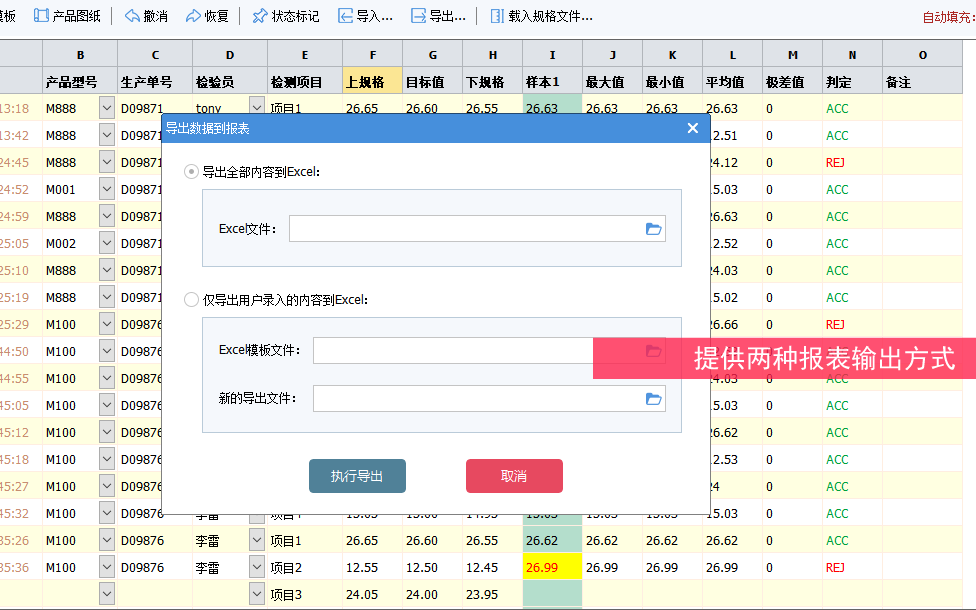
Task: Expand the 产品型号 dropdown in the M002 row
Action: click(x=107, y=243)
